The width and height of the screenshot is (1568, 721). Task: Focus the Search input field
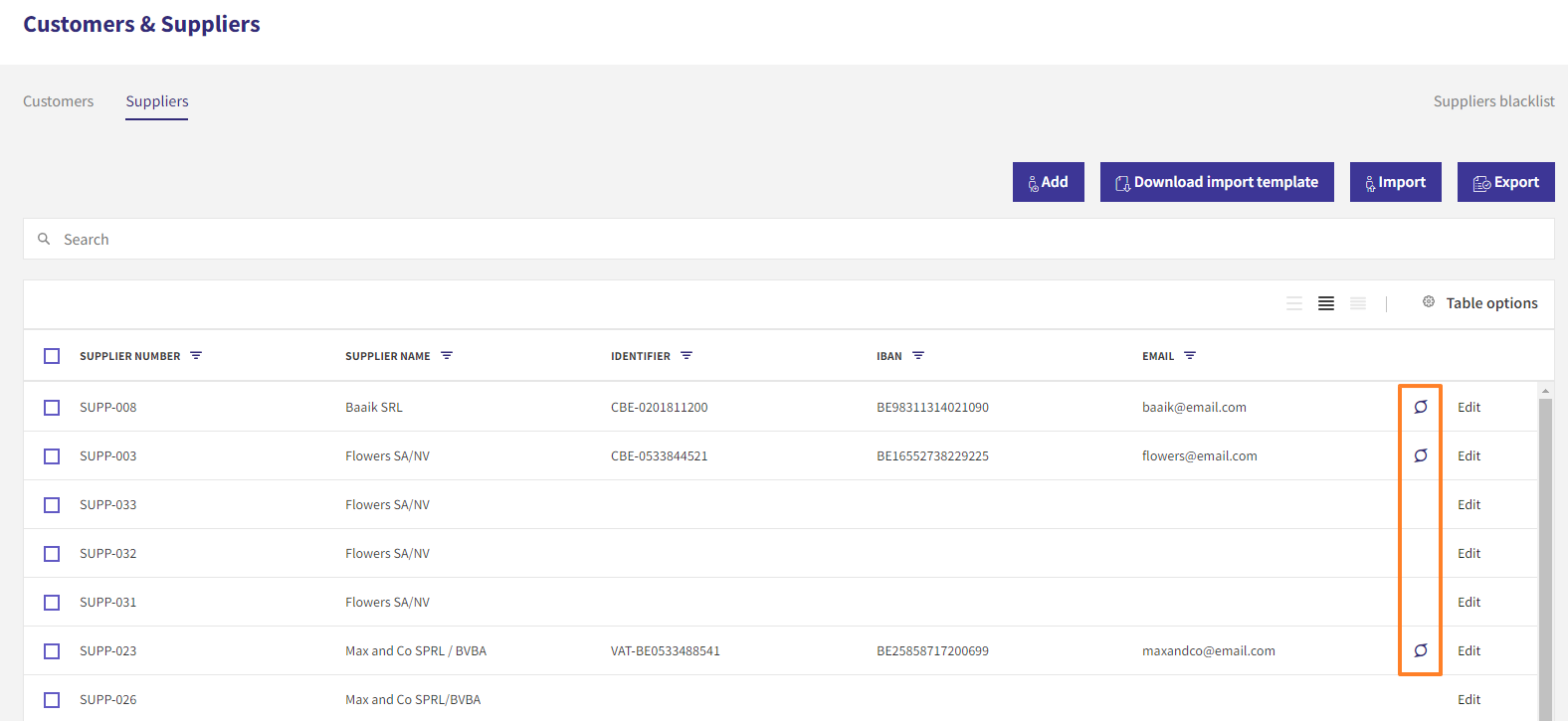click(x=789, y=239)
